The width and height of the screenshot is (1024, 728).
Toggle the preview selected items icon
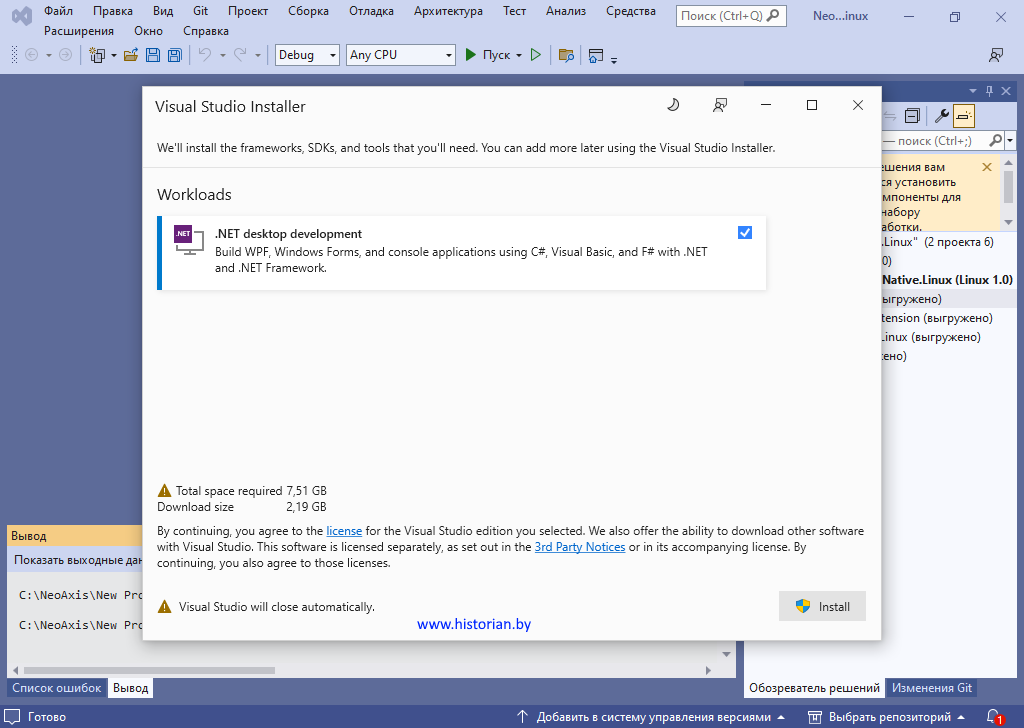964,116
